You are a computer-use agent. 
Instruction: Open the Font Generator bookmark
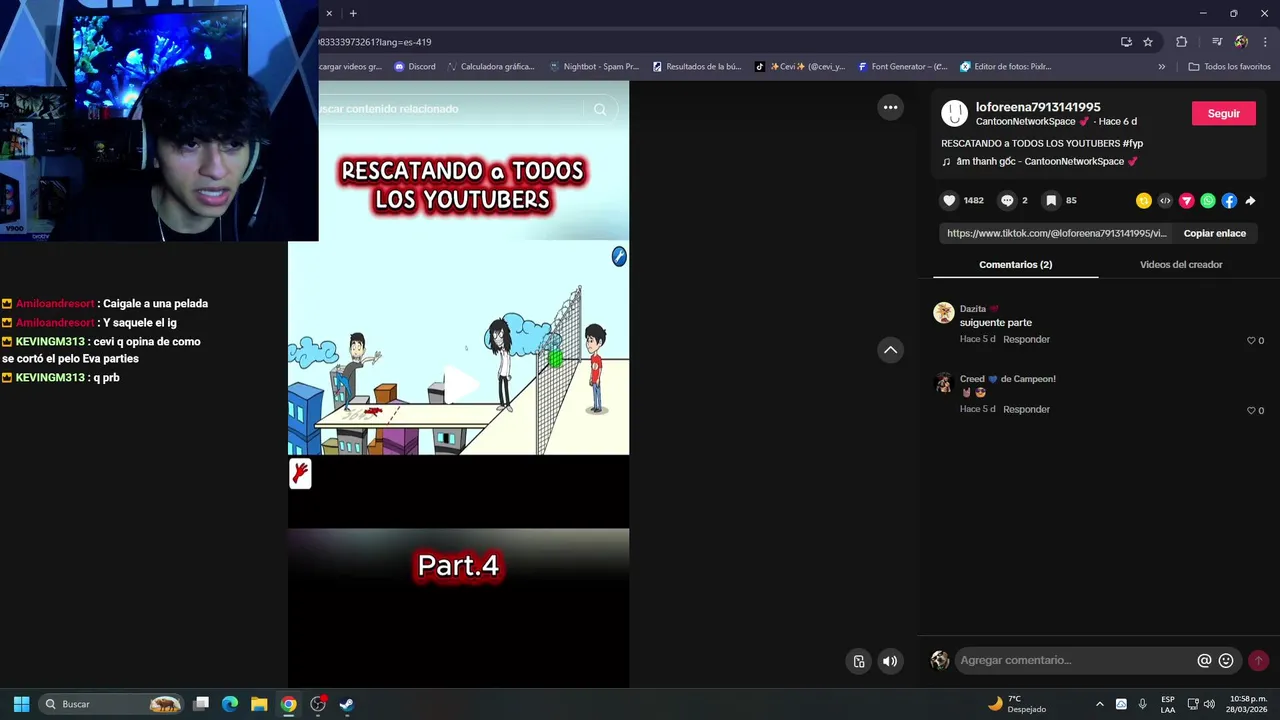(x=902, y=67)
